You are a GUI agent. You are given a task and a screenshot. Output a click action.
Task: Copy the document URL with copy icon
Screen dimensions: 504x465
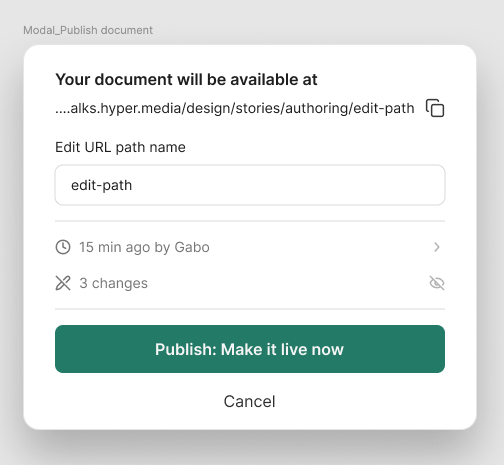click(x=435, y=108)
